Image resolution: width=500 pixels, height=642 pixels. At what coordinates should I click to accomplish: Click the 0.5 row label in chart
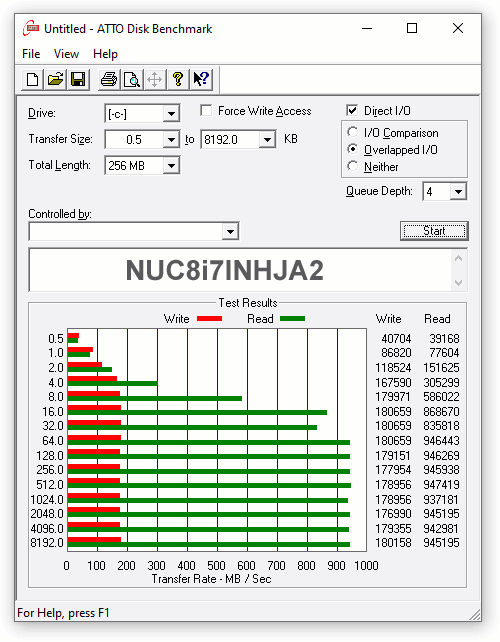click(56, 339)
